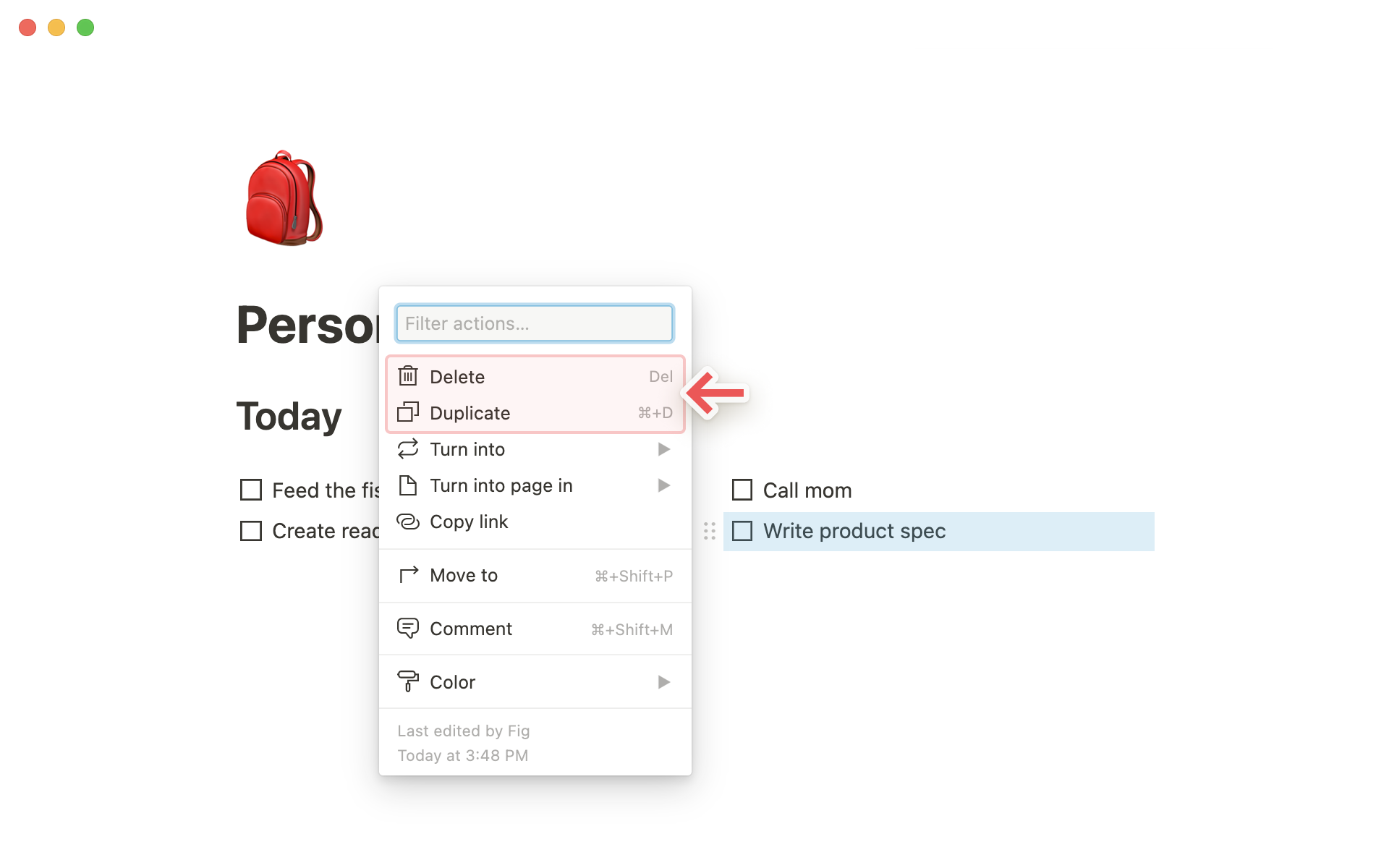Click the Turn into arrow icon
The image size is (1389, 868).
point(661,449)
